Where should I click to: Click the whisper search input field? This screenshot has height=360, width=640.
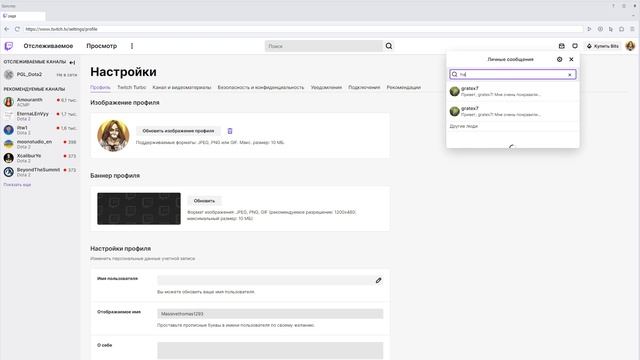[513, 74]
